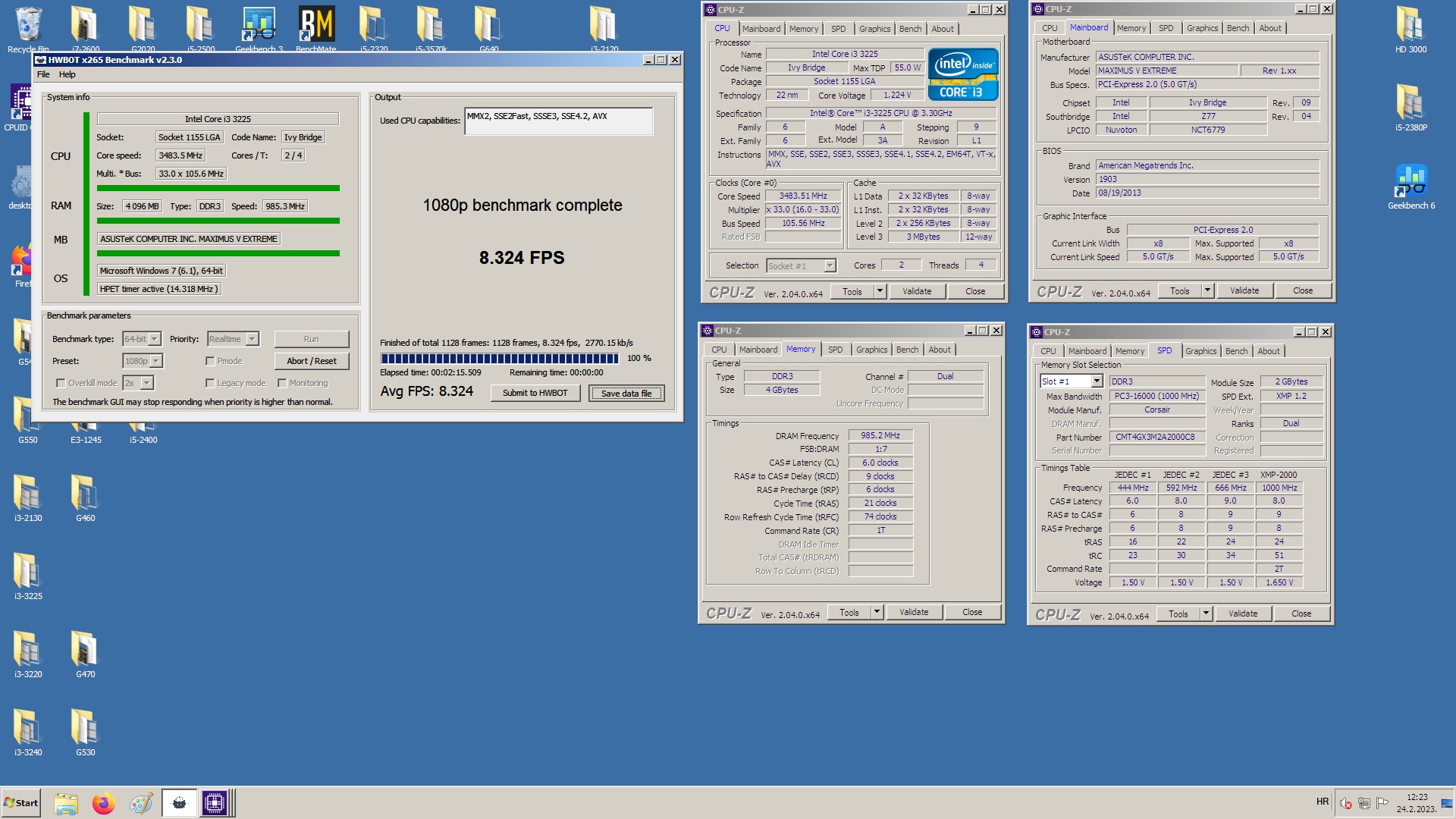Click the Tools button in CPU-Z Memory window
1456x819 pixels.
849,612
